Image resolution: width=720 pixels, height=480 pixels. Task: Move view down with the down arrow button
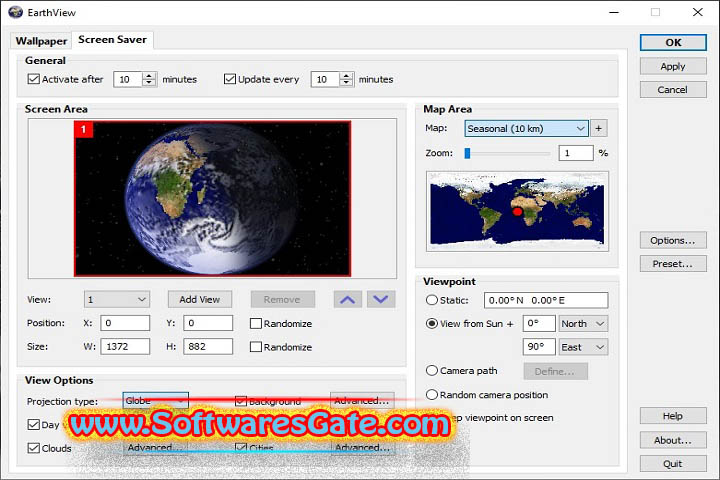381,299
